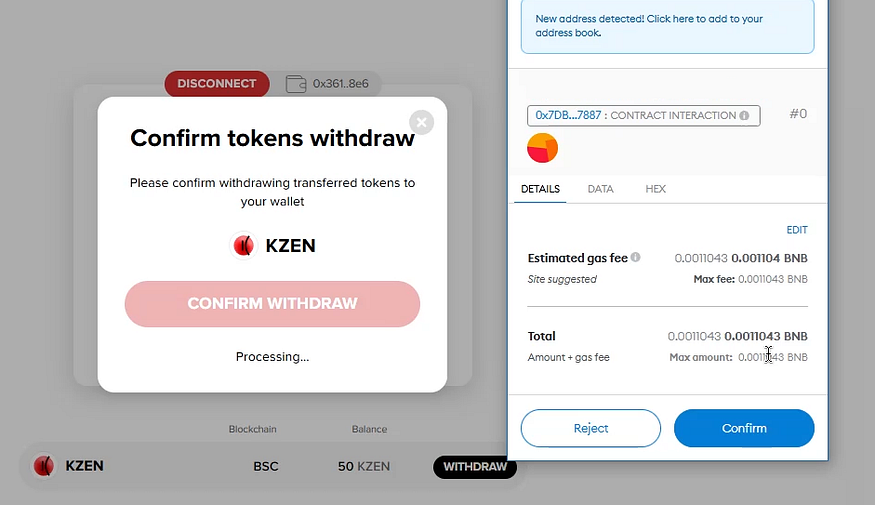The image size is (875, 505).
Task: Click the KZEN token logo in dialog
Action: (x=243, y=245)
